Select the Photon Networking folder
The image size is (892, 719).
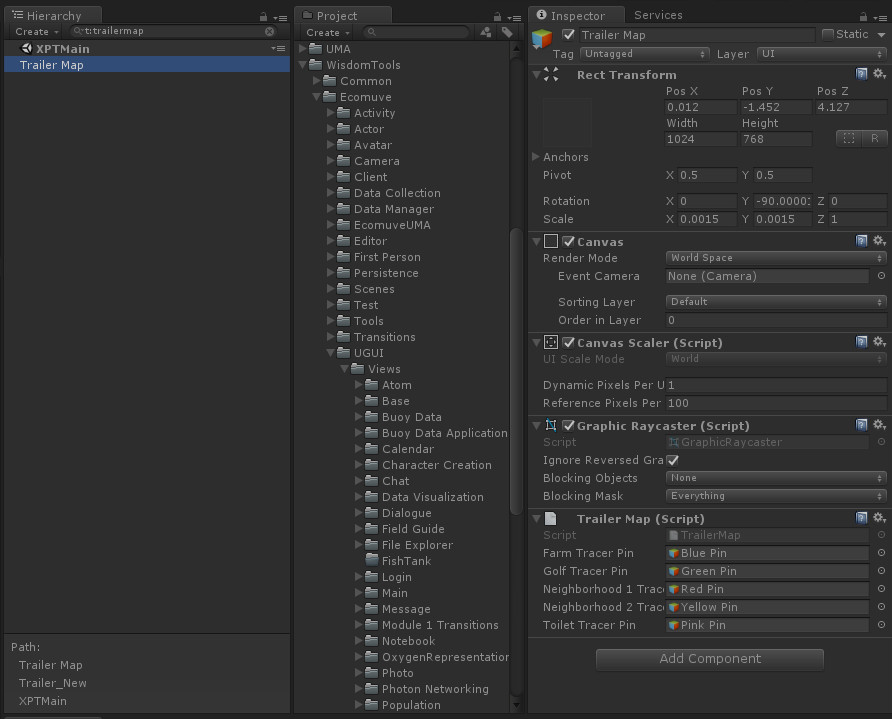click(435, 689)
